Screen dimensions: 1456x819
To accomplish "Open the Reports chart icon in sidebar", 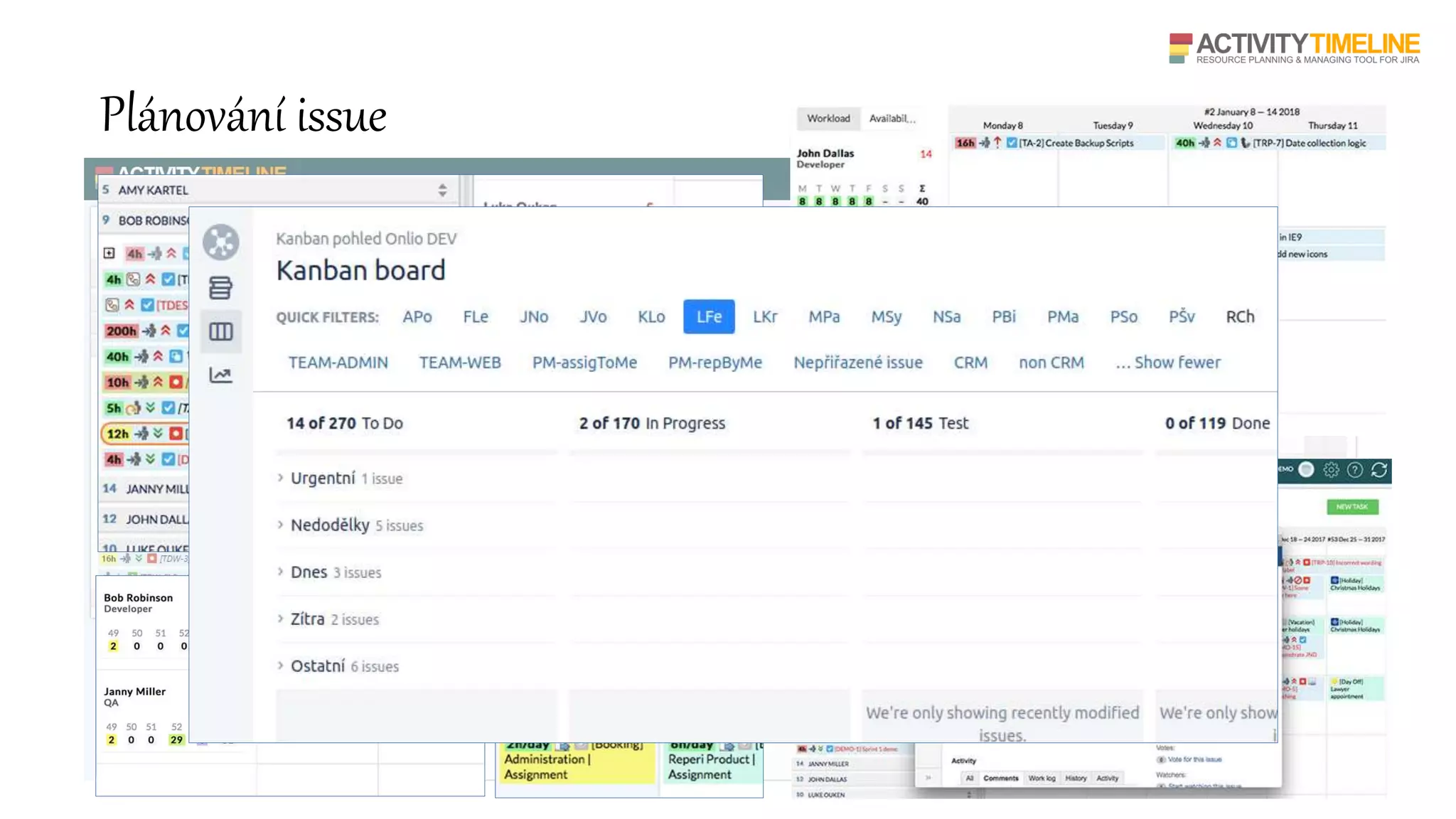I will coord(220,375).
